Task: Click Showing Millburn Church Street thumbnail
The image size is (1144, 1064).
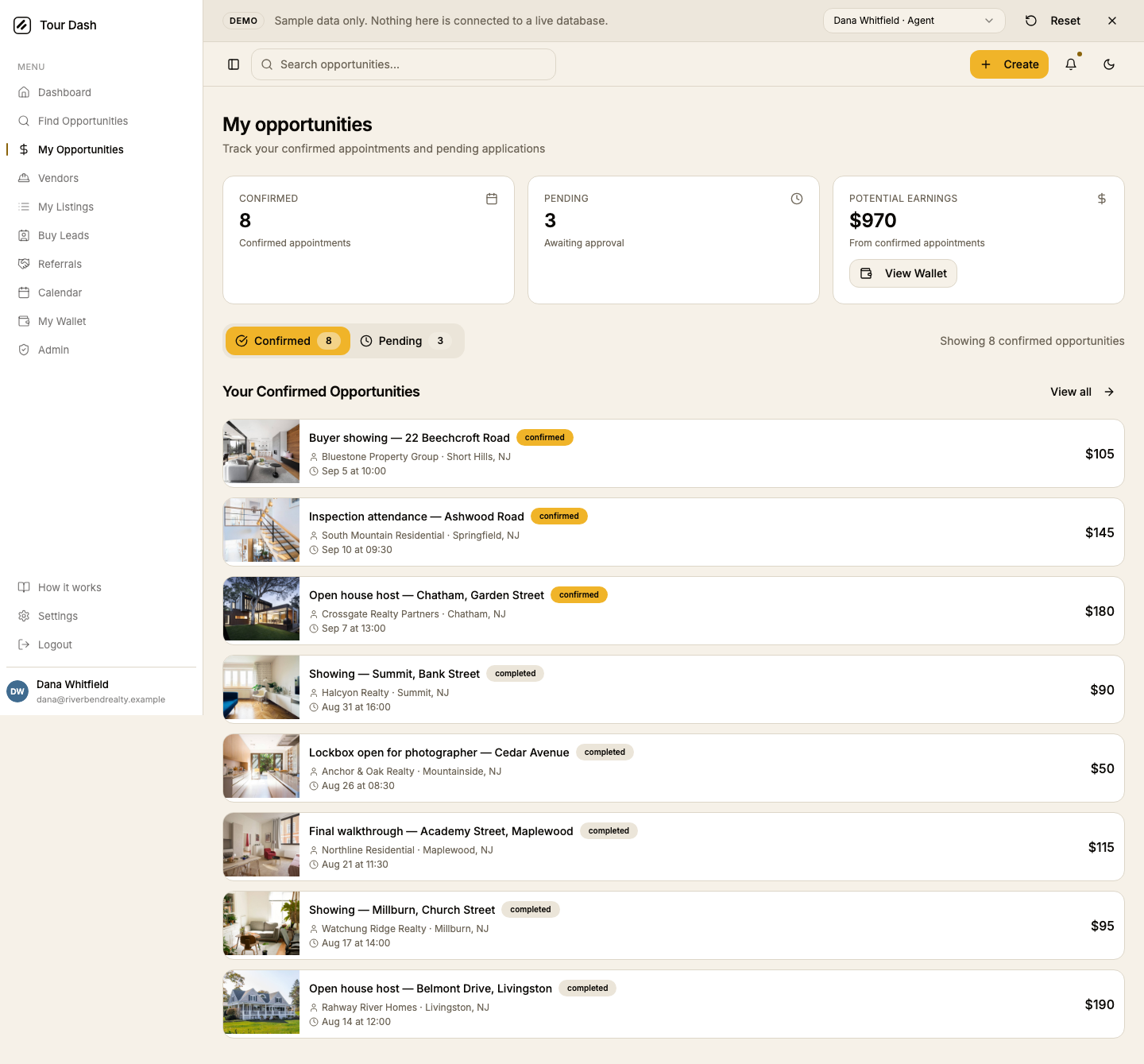Action: [261, 925]
